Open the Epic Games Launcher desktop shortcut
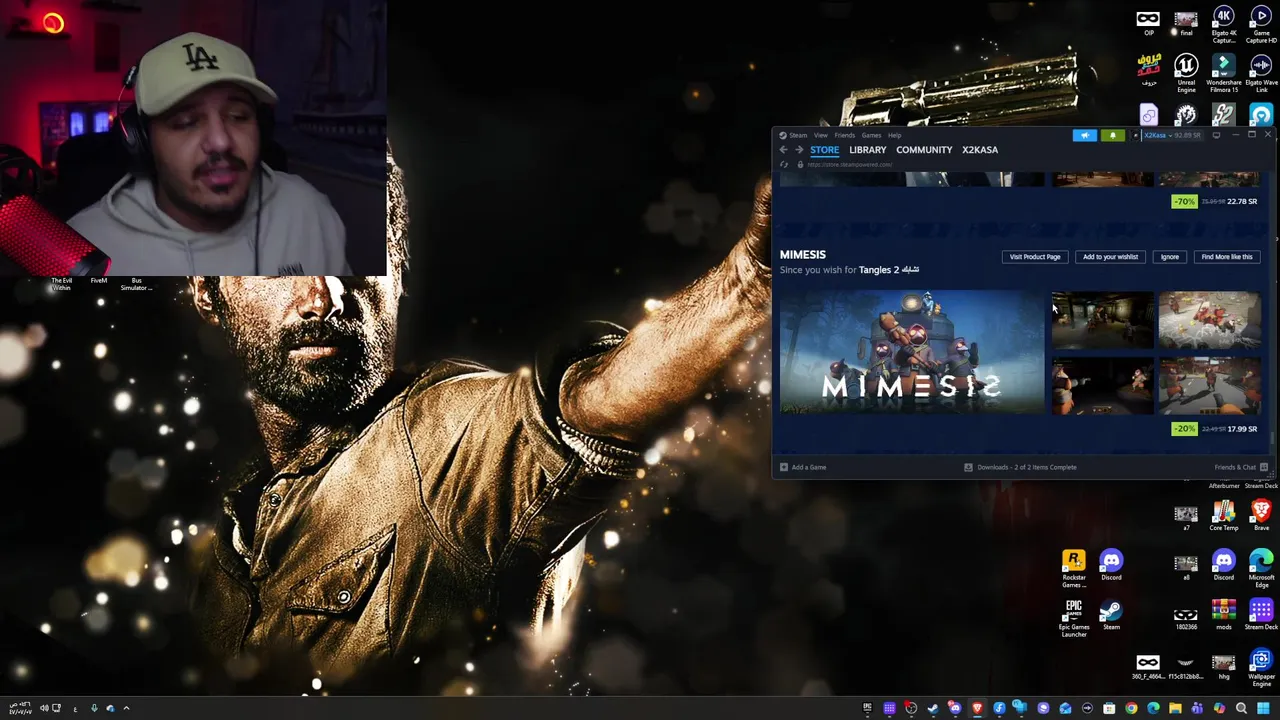The width and height of the screenshot is (1280, 720). click(1074, 618)
